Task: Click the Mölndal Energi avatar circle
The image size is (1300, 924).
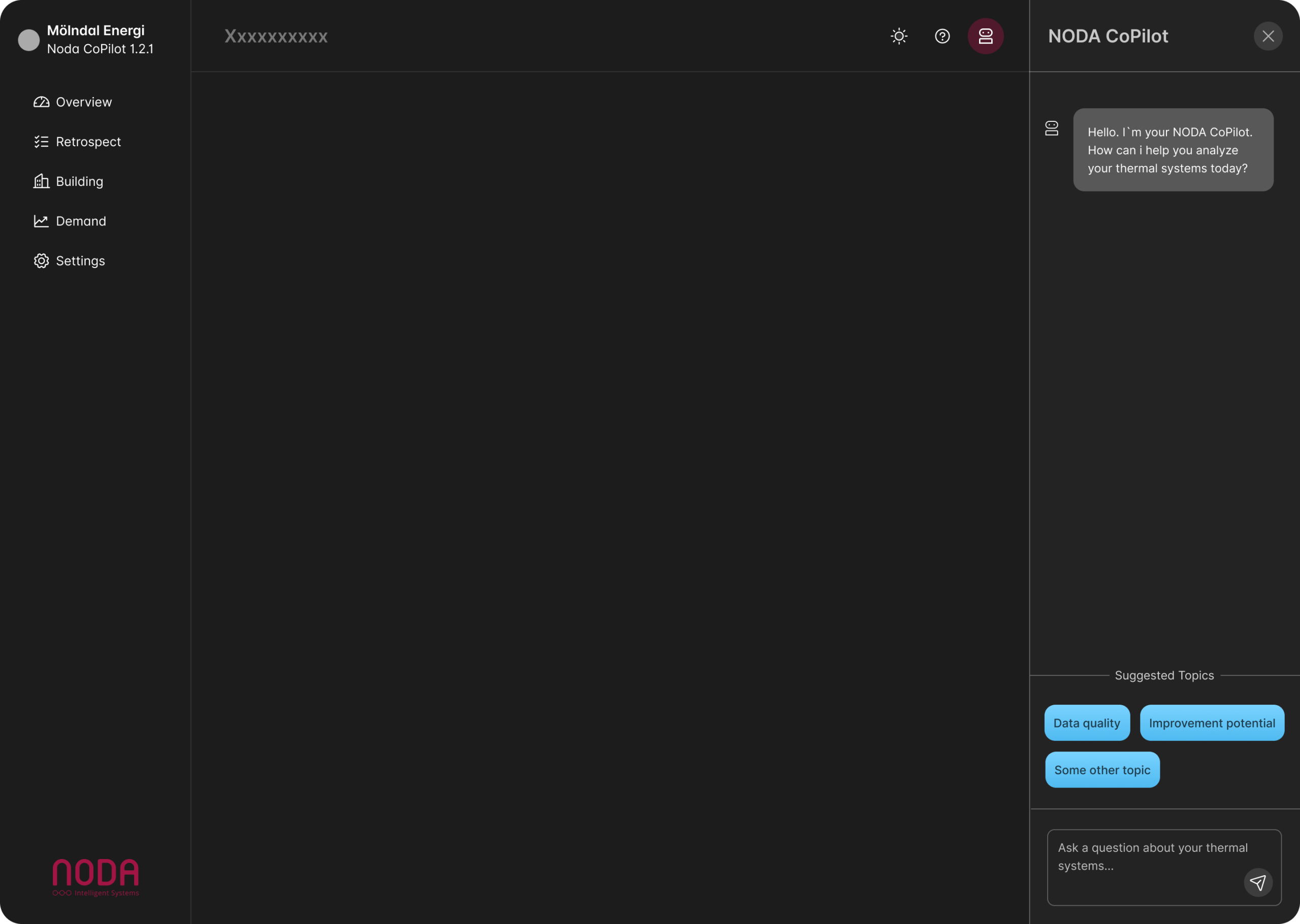Action: click(28, 40)
